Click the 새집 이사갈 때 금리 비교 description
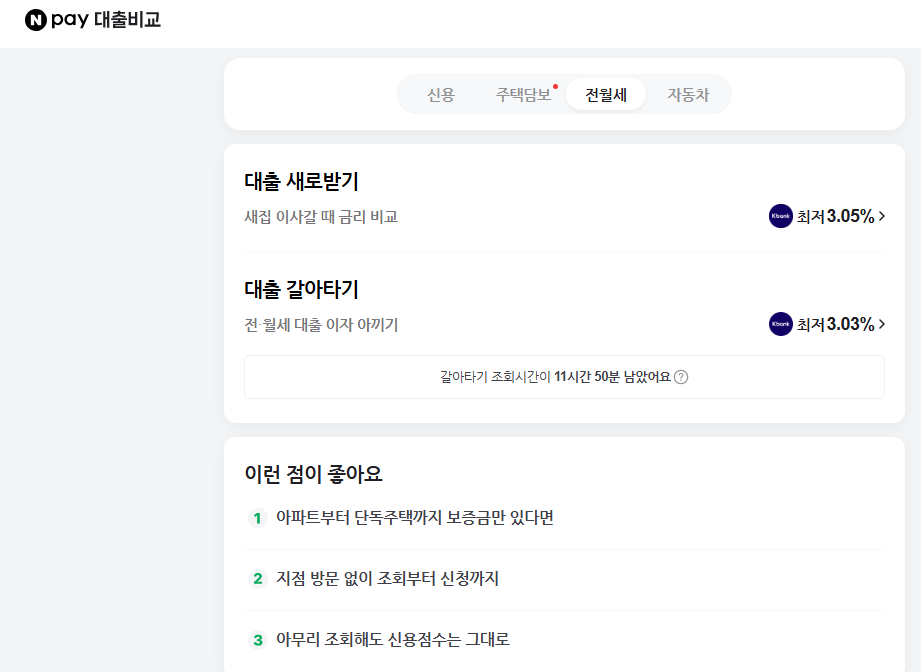Viewport: 921px width, 672px height. 321,217
